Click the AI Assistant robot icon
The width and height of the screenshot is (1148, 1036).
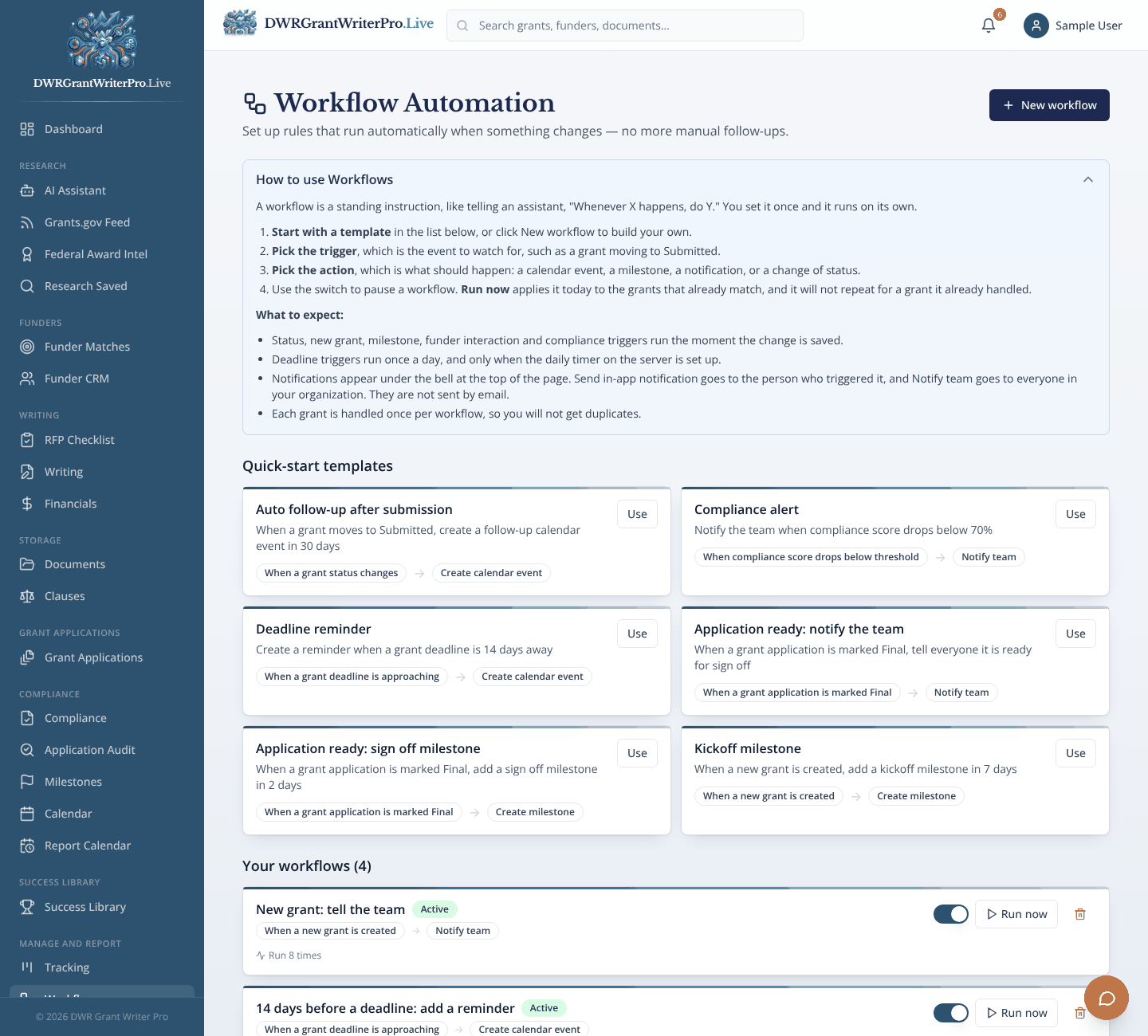tap(27, 190)
